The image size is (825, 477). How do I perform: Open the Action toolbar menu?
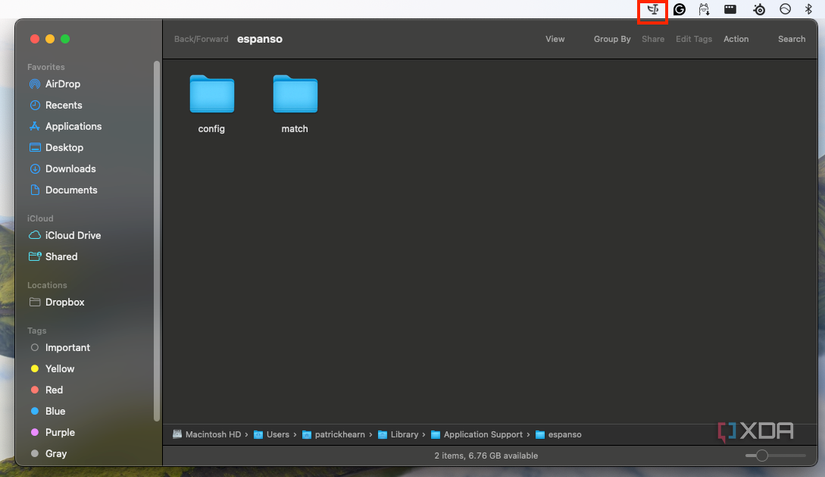[x=736, y=39]
